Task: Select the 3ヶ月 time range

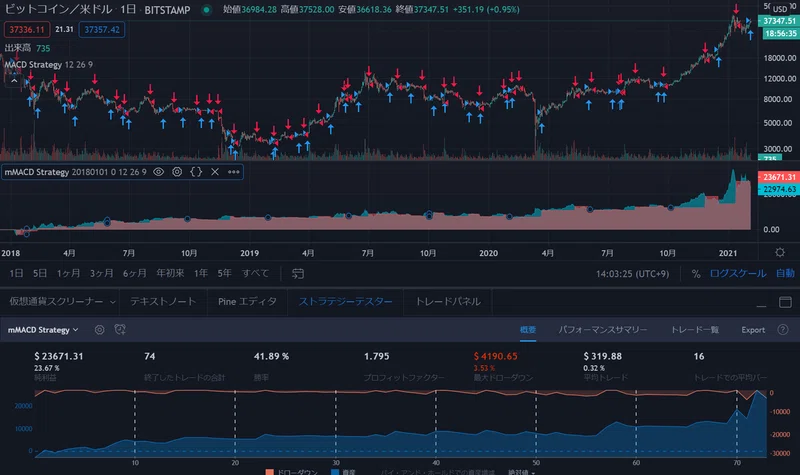Action: click(102, 273)
